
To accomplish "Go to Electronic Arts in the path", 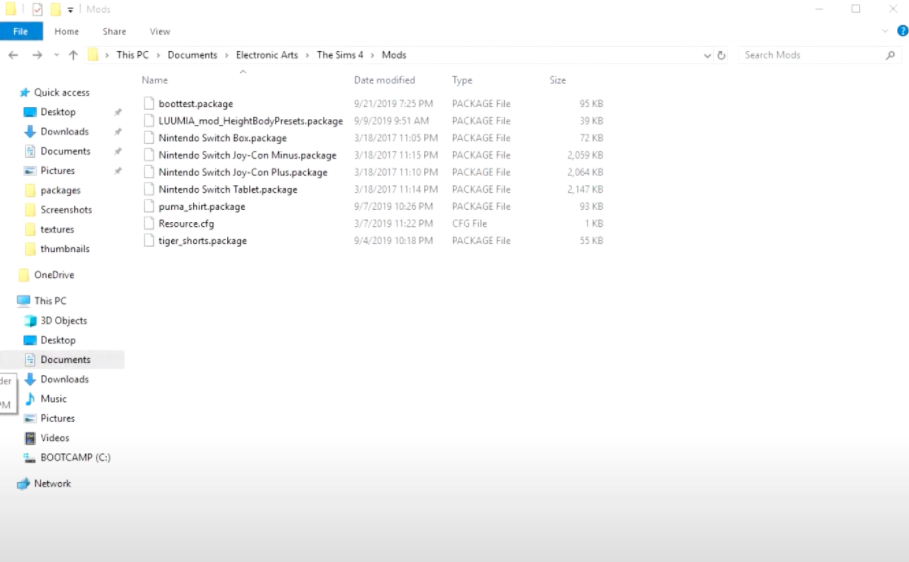I will pos(266,55).
